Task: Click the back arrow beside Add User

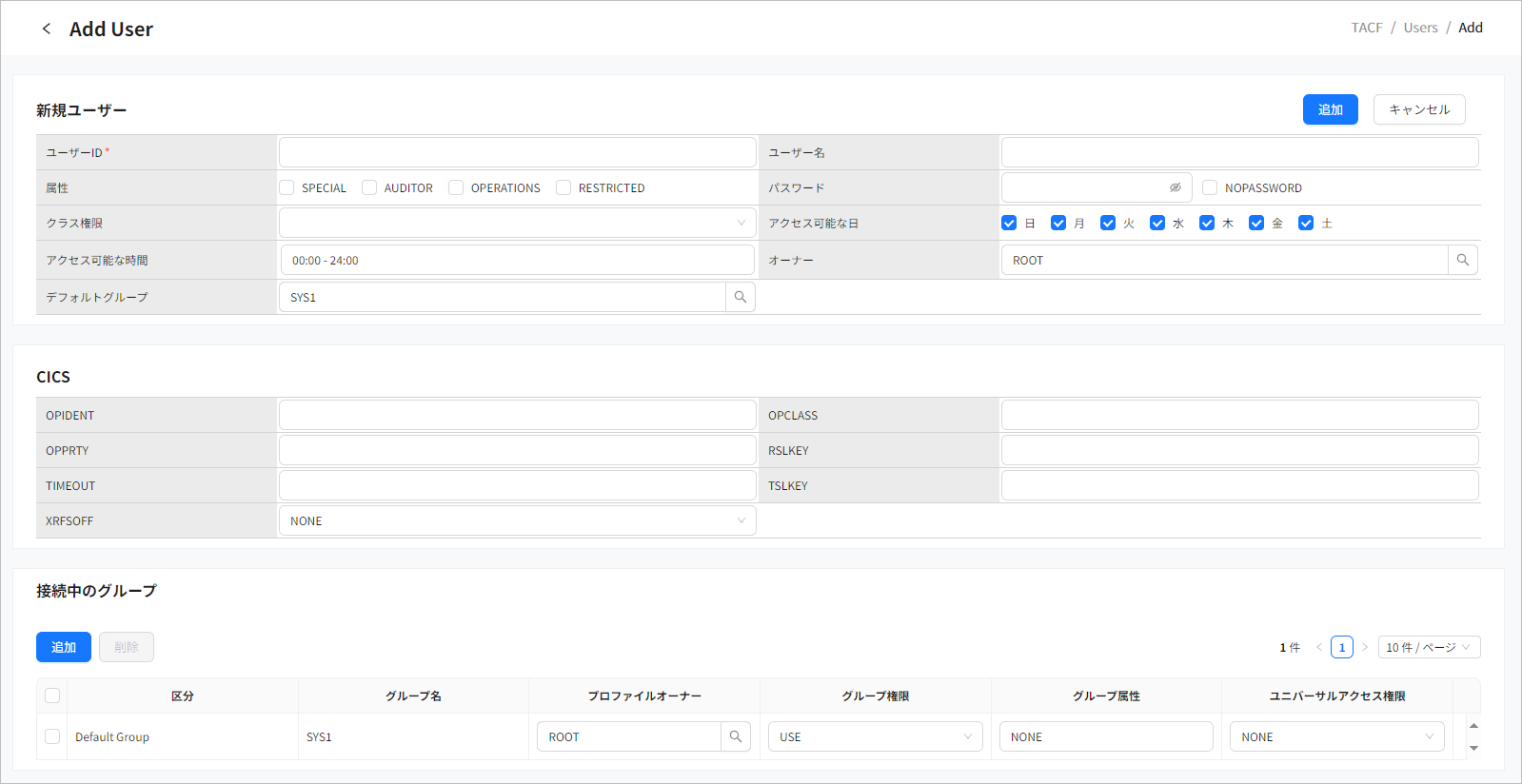Action: click(46, 29)
